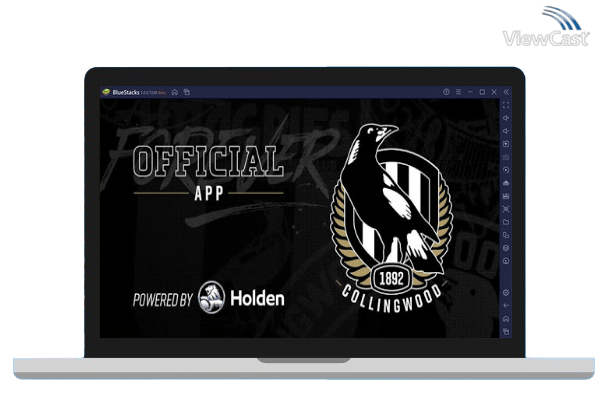Maximize the BlueStacks window
The image size is (602, 414).
pos(482,92)
